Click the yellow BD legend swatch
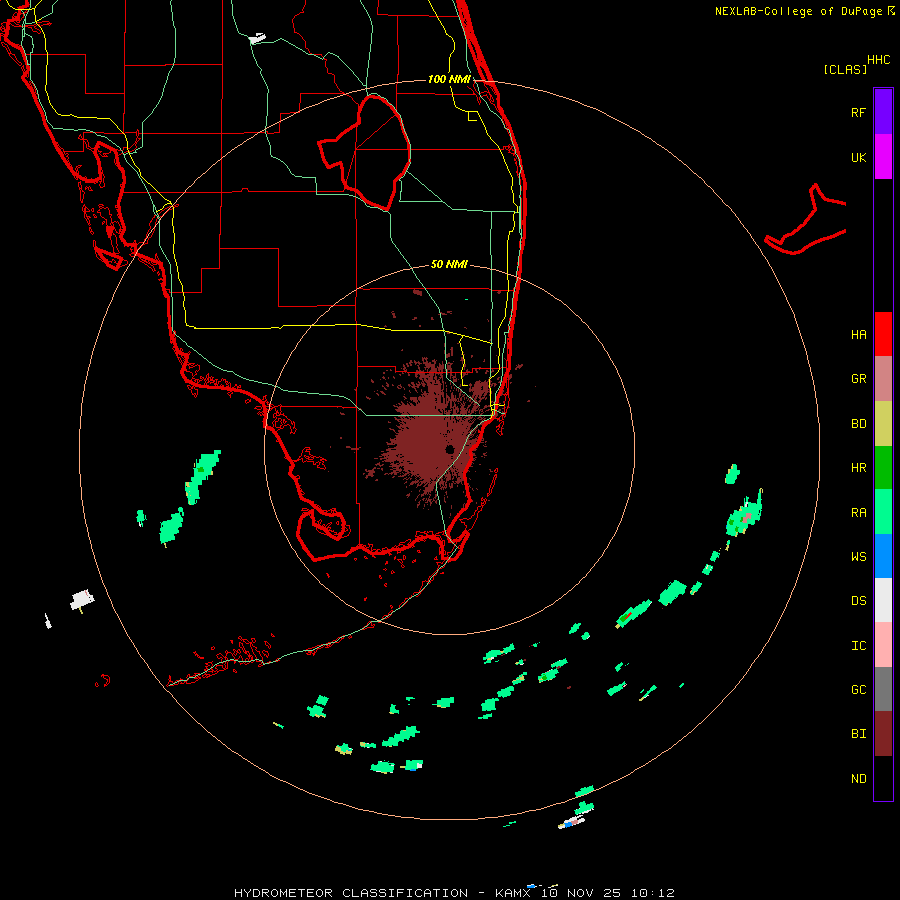The height and width of the screenshot is (900, 900). click(x=883, y=424)
